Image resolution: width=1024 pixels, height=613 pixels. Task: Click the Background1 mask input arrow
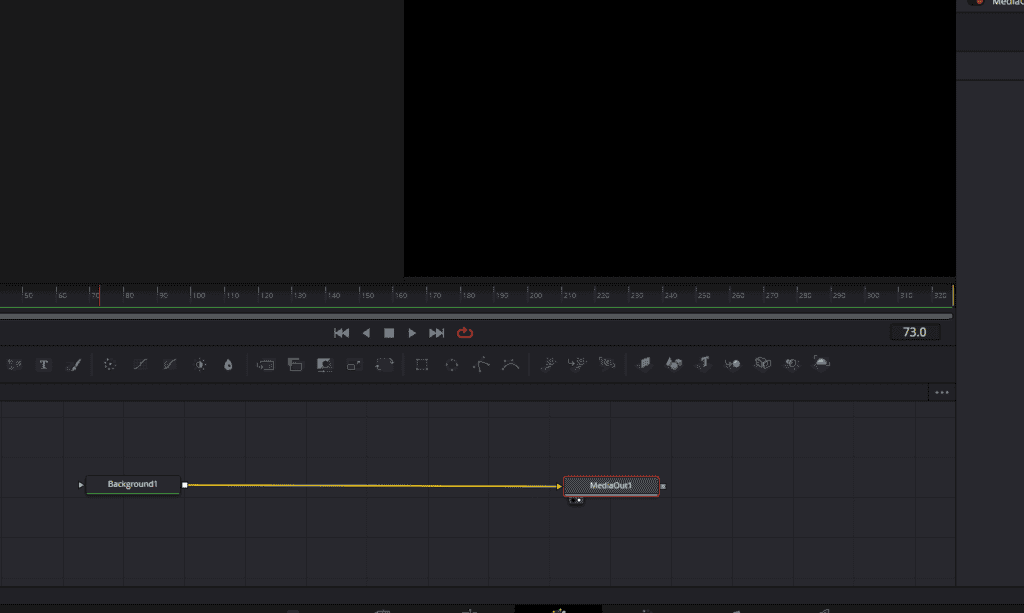coord(81,485)
